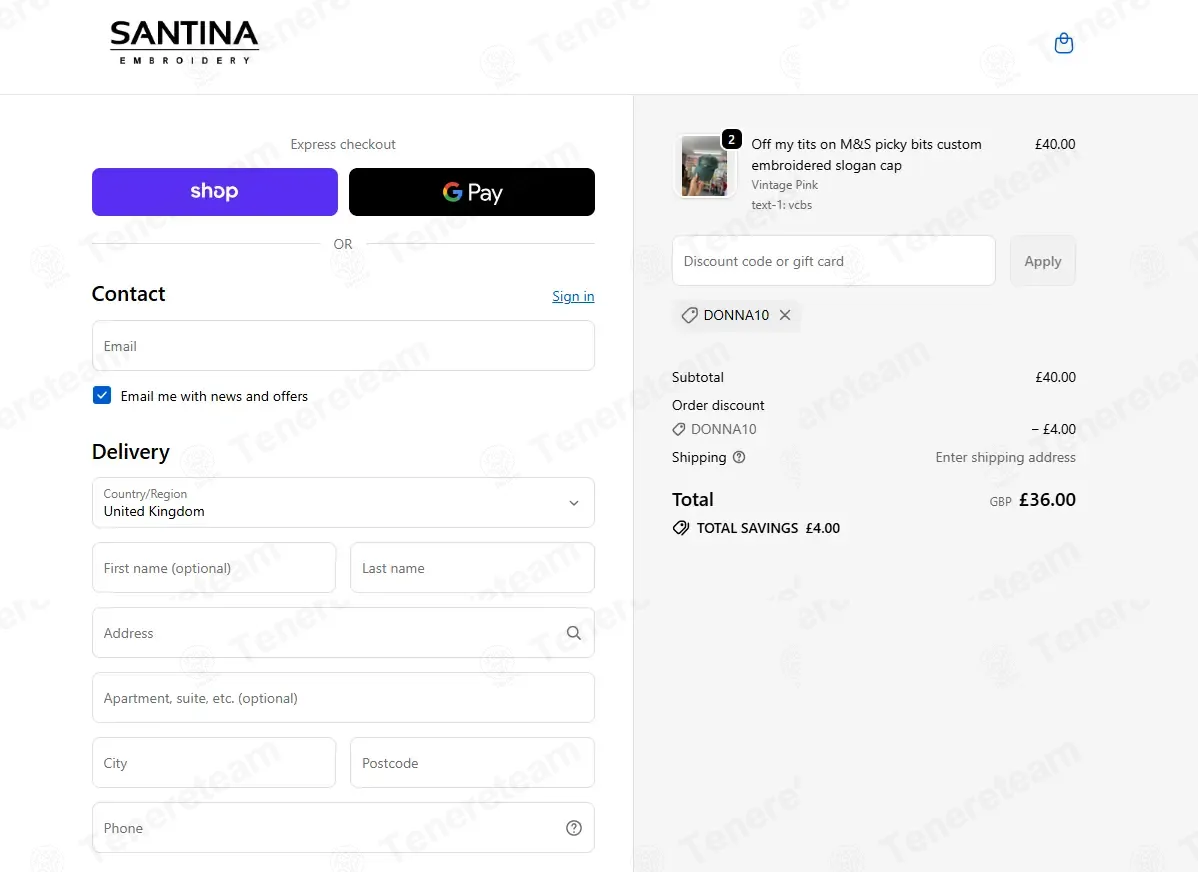This screenshot has height=872, width=1198.
Task: Click the 'Delivery' heading
Action: (x=131, y=452)
